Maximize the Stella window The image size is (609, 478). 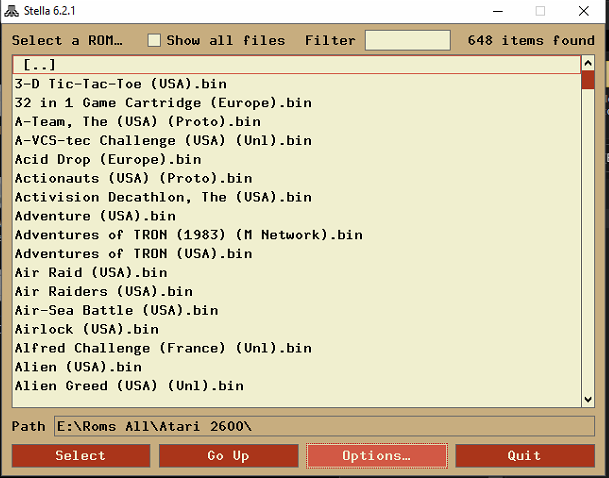point(540,11)
